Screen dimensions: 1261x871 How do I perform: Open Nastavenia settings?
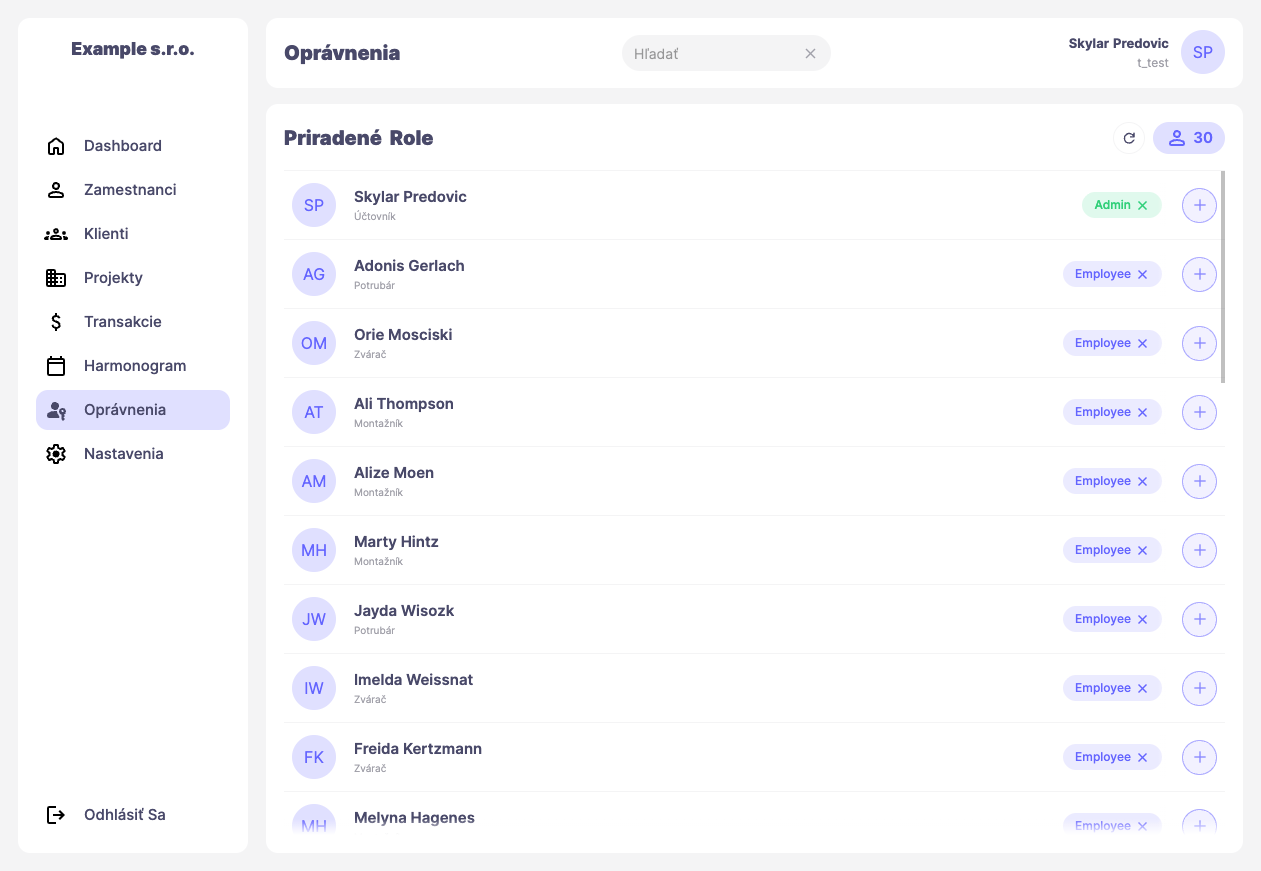pos(123,454)
